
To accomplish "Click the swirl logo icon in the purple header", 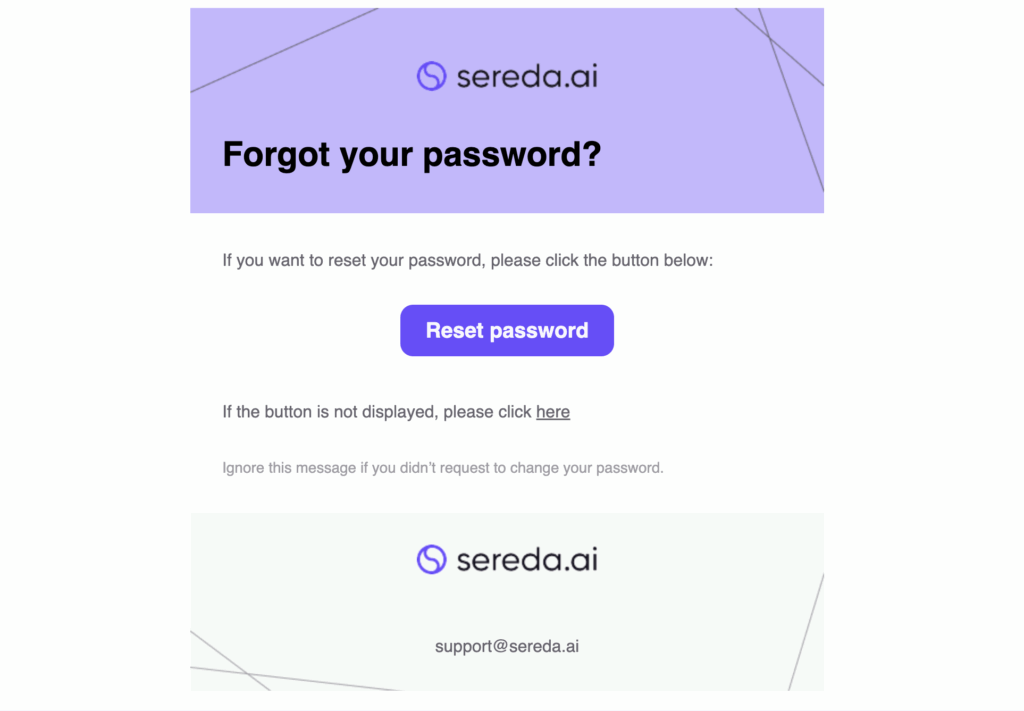I will click(x=431, y=76).
